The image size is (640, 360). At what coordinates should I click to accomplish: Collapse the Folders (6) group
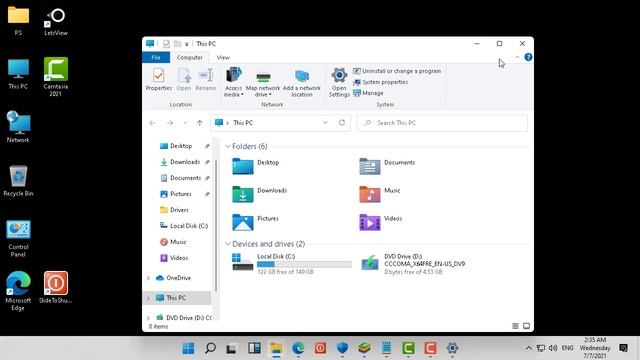(x=227, y=146)
